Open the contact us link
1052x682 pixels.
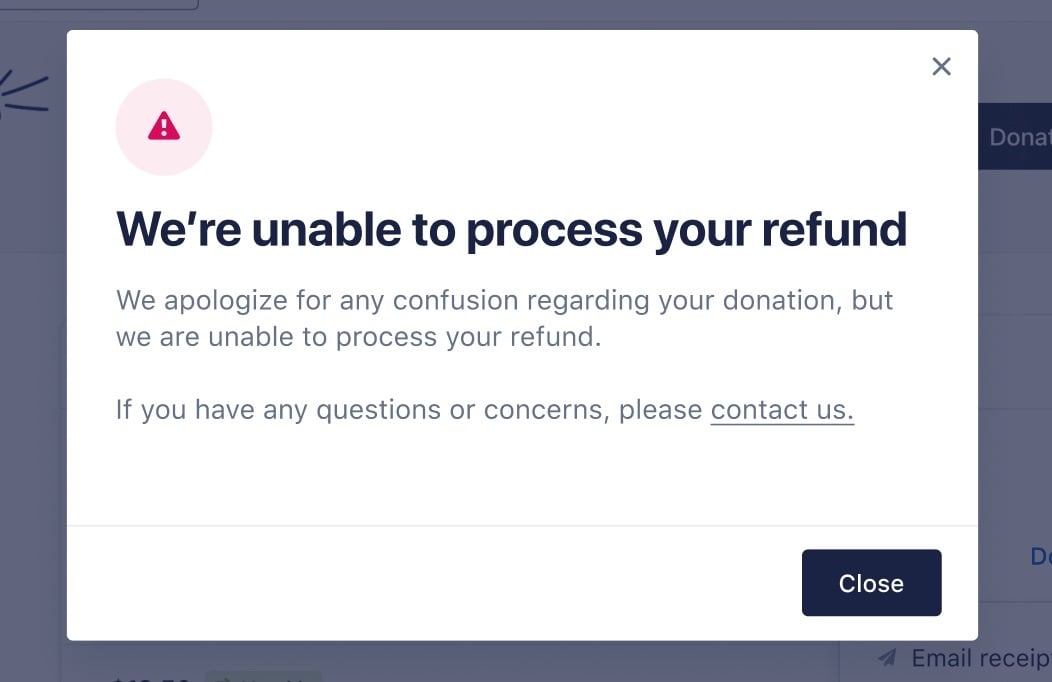click(x=782, y=410)
